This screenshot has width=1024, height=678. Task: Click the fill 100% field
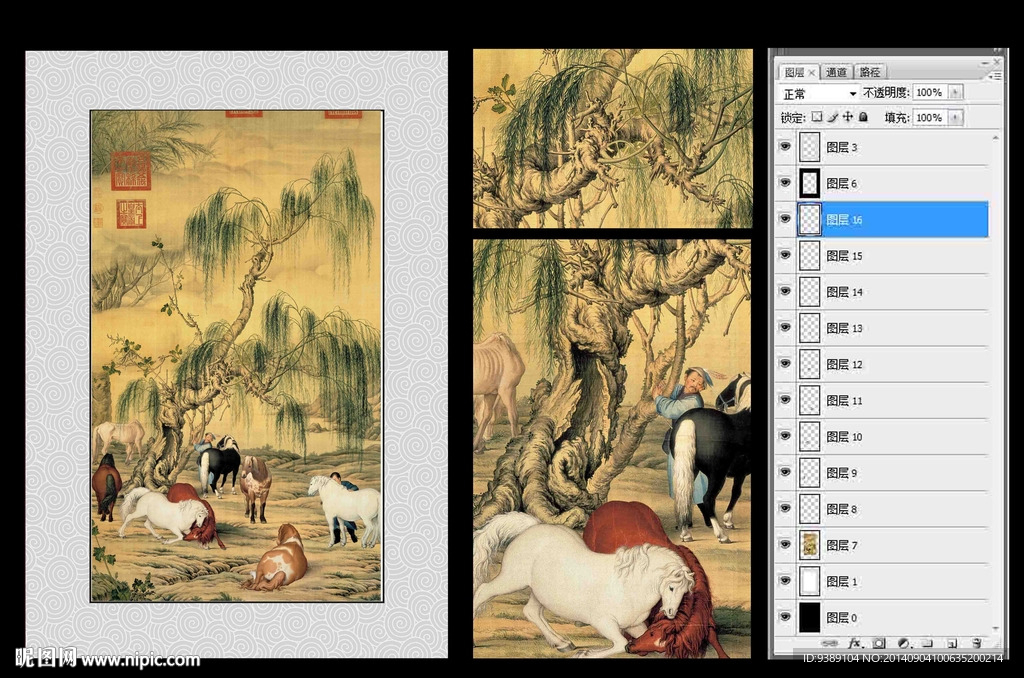pos(930,118)
